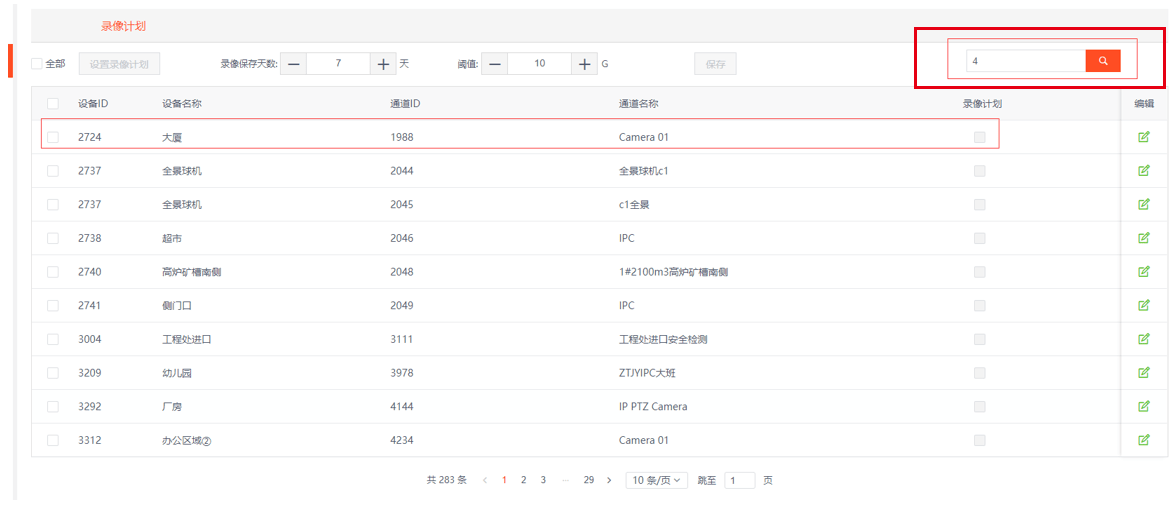Click device name 大厦
This screenshot has height=509, width=1176.
pos(172,137)
